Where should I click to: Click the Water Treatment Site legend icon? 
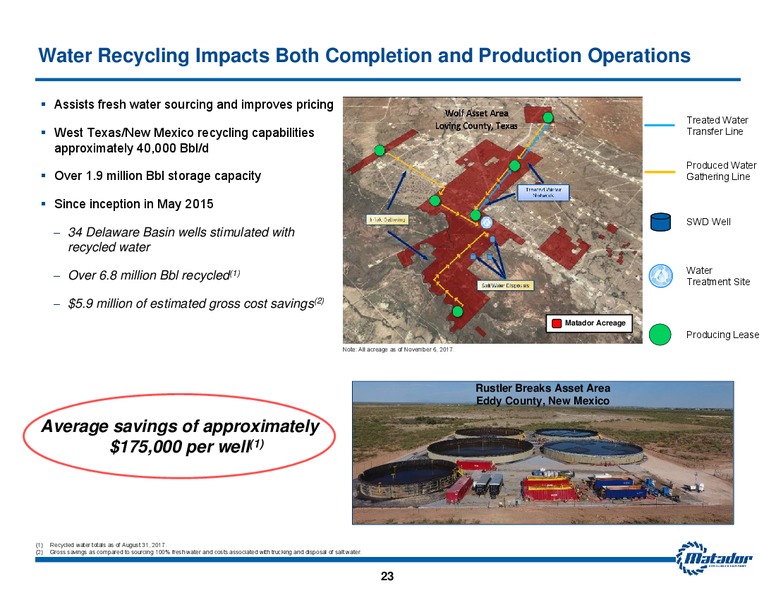[x=660, y=276]
